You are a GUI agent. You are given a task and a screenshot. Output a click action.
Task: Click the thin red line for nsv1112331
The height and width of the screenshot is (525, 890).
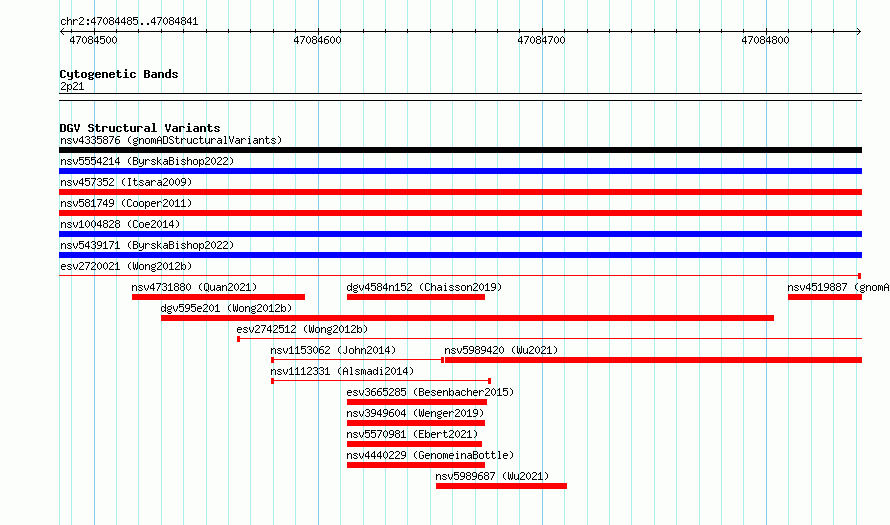(381, 381)
